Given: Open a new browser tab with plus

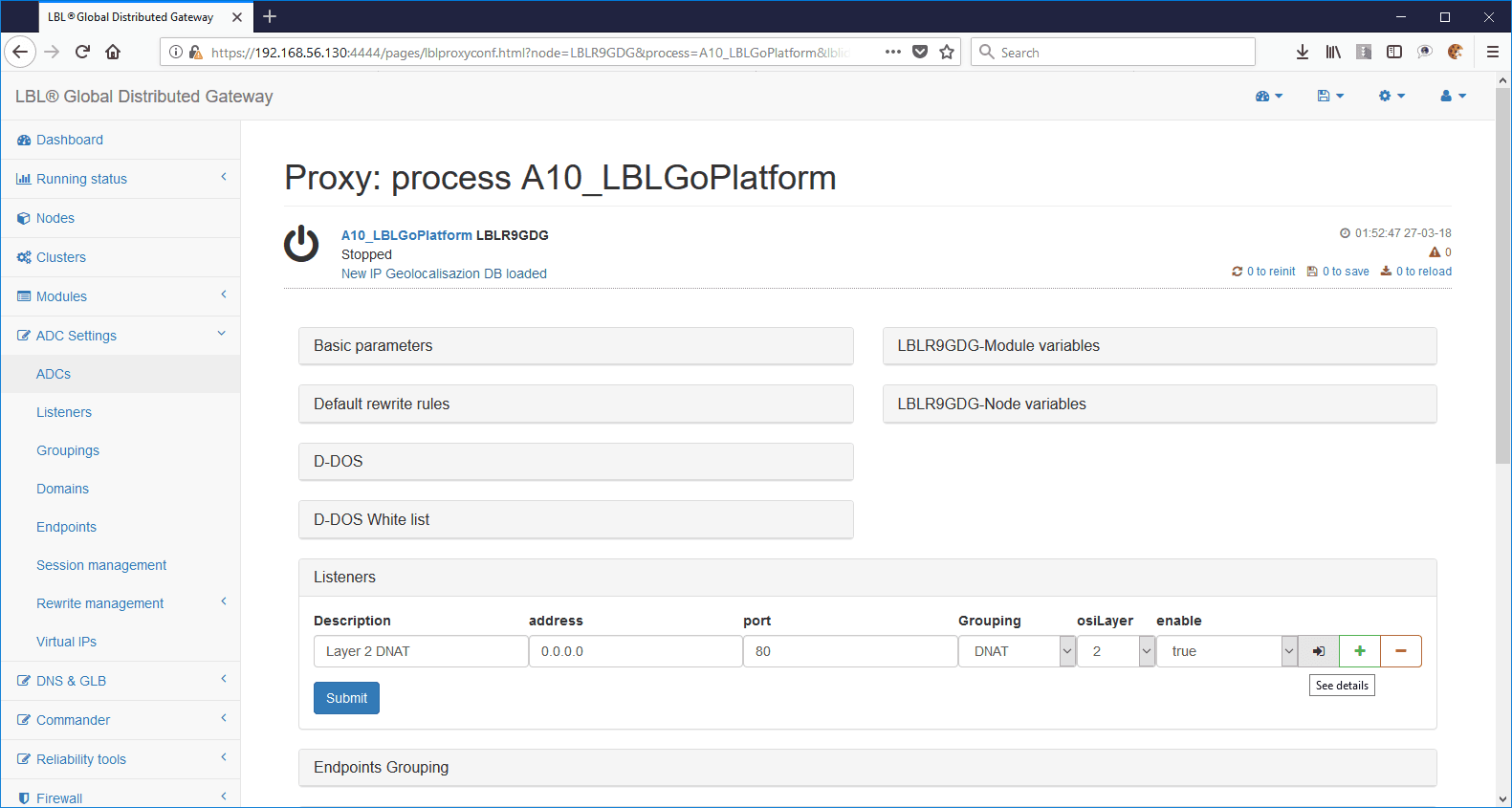Looking at the screenshot, I should 270,16.
